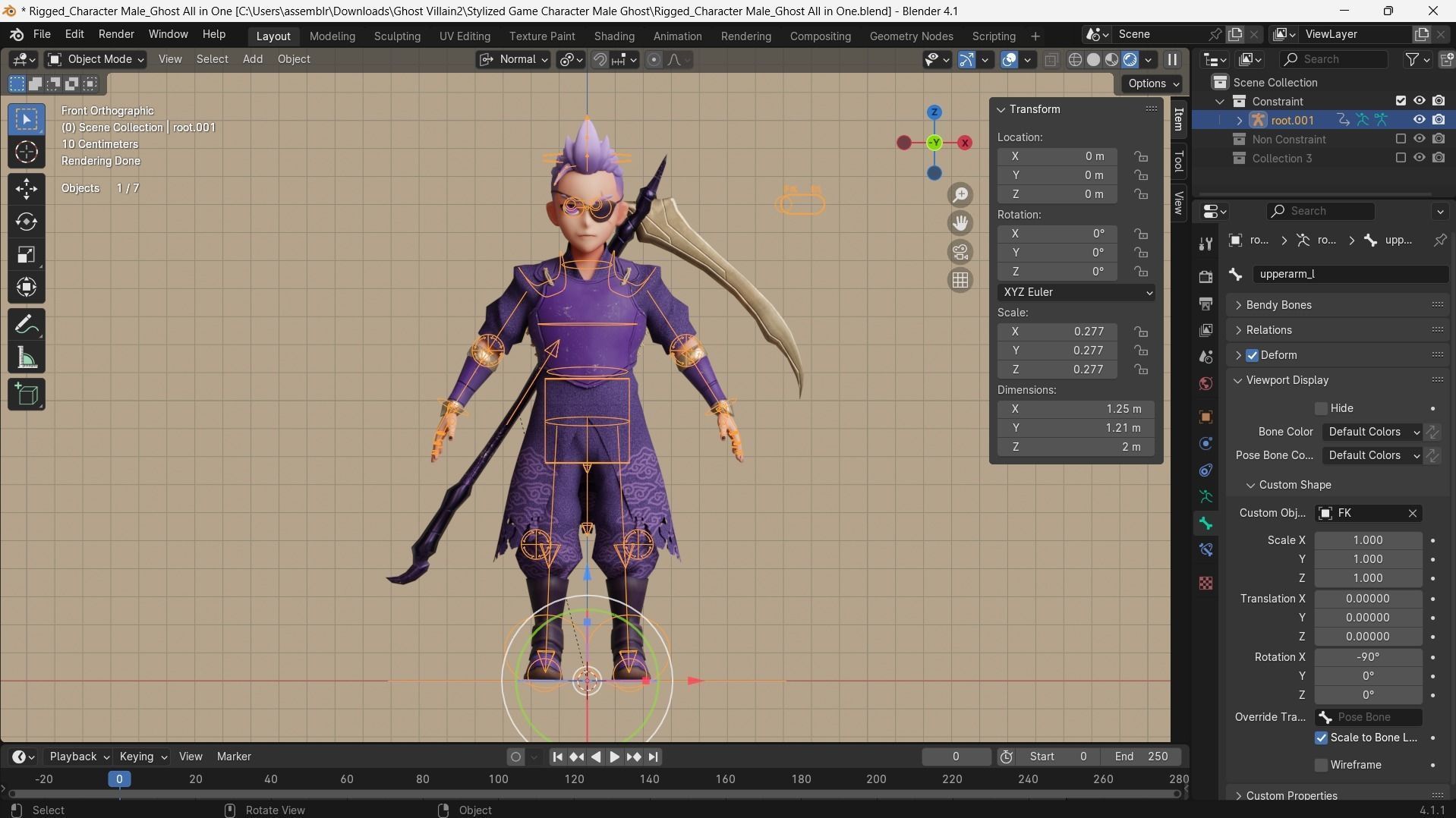Toggle X-ray display icon
The height and width of the screenshot is (818, 1456).
pyautogui.click(x=1051, y=60)
